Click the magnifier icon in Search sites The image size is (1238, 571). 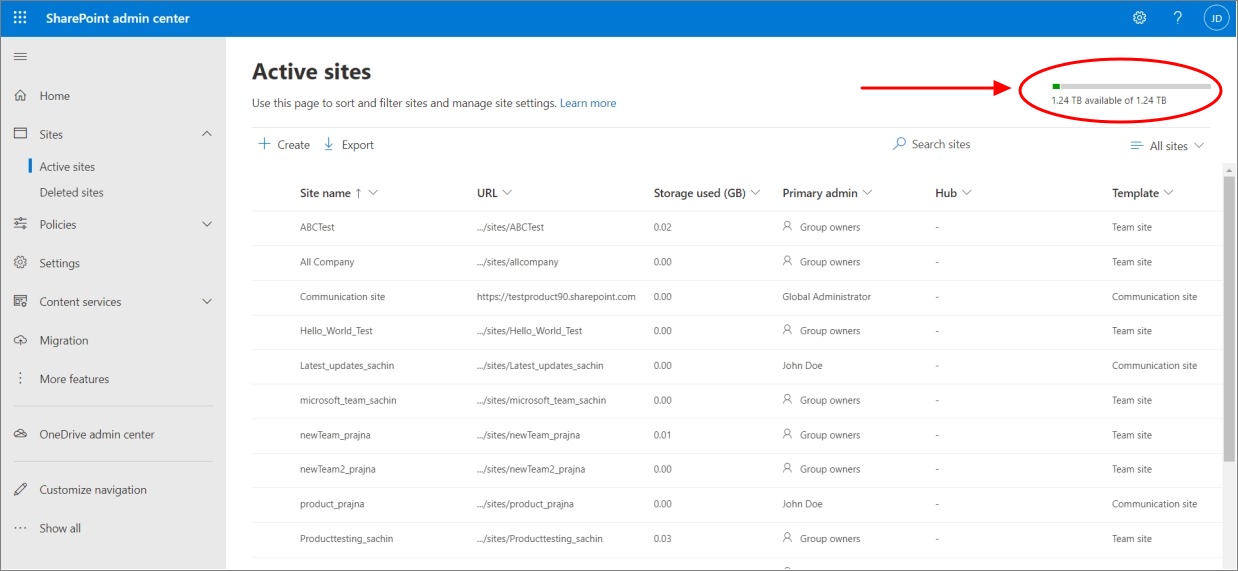(x=900, y=144)
